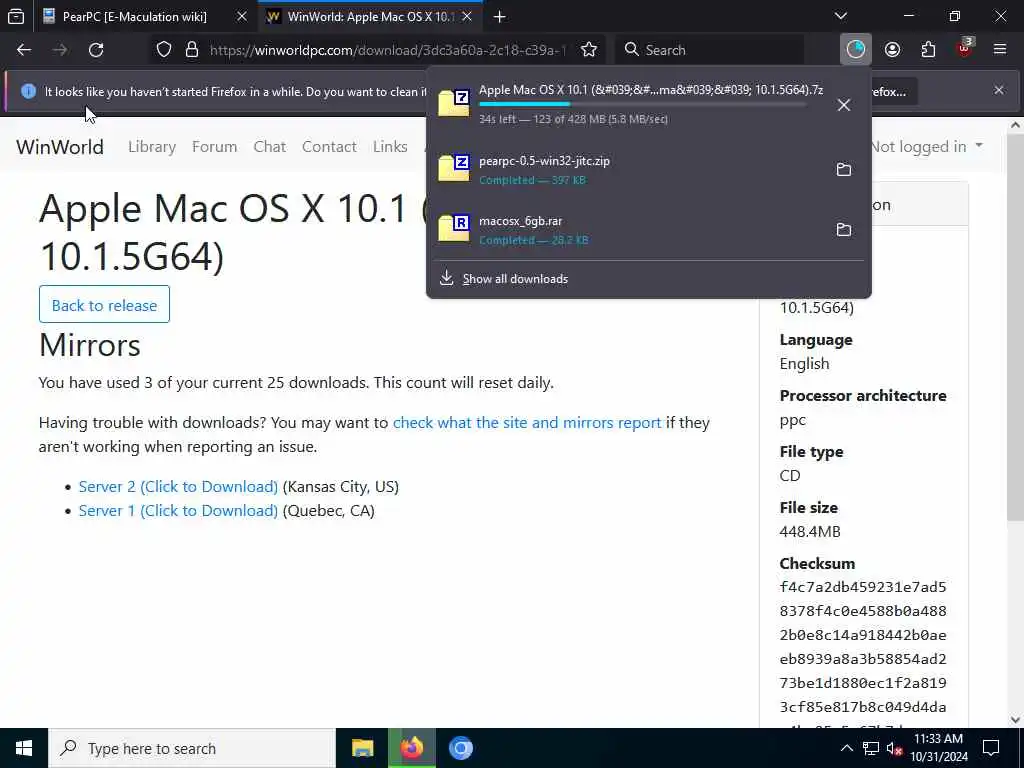The height and width of the screenshot is (768, 1024).
Task: Switch to PearPC E-Maculation wiki tab
Action: [134, 16]
